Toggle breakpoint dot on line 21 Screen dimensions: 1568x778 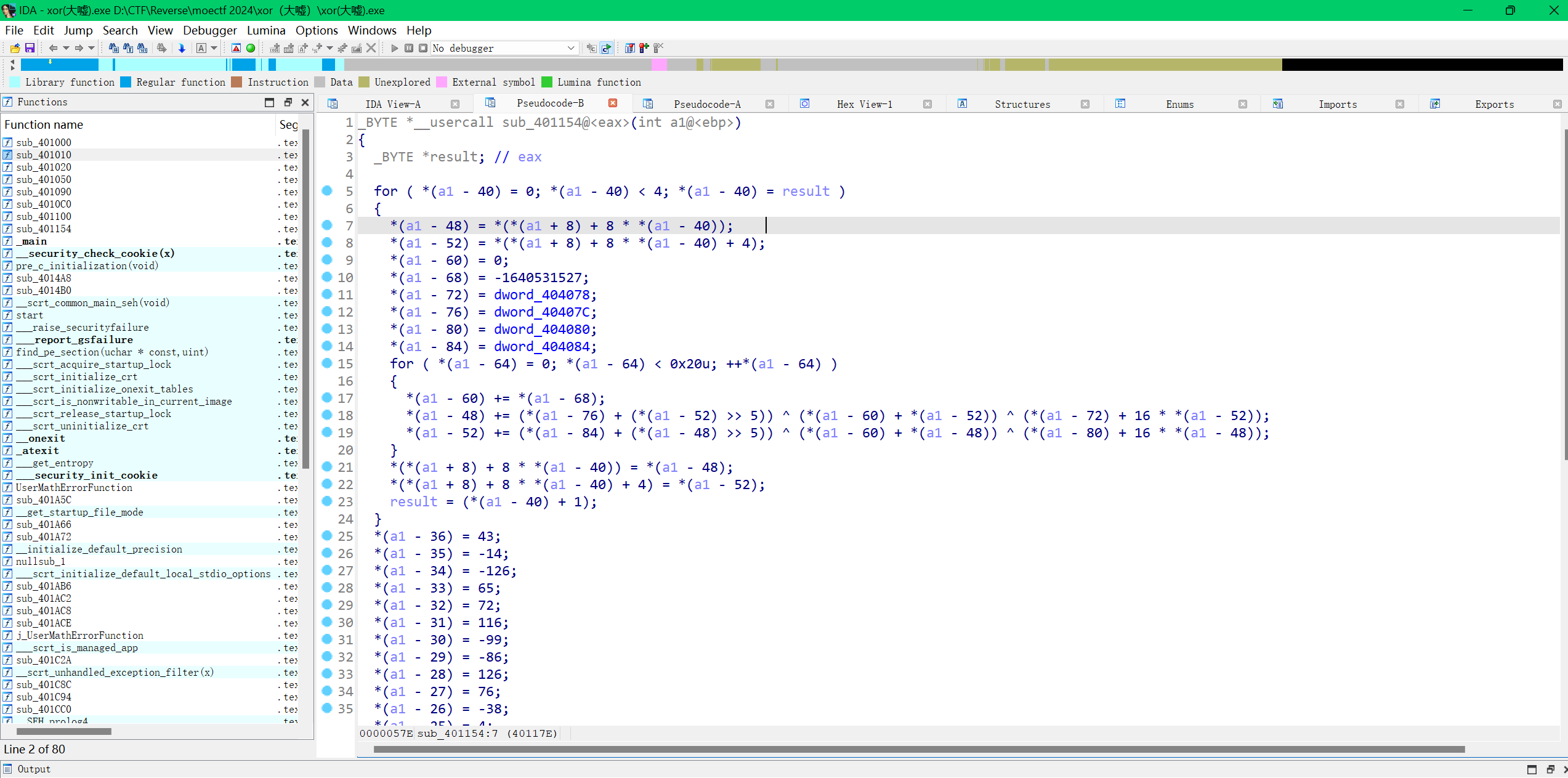327,467
